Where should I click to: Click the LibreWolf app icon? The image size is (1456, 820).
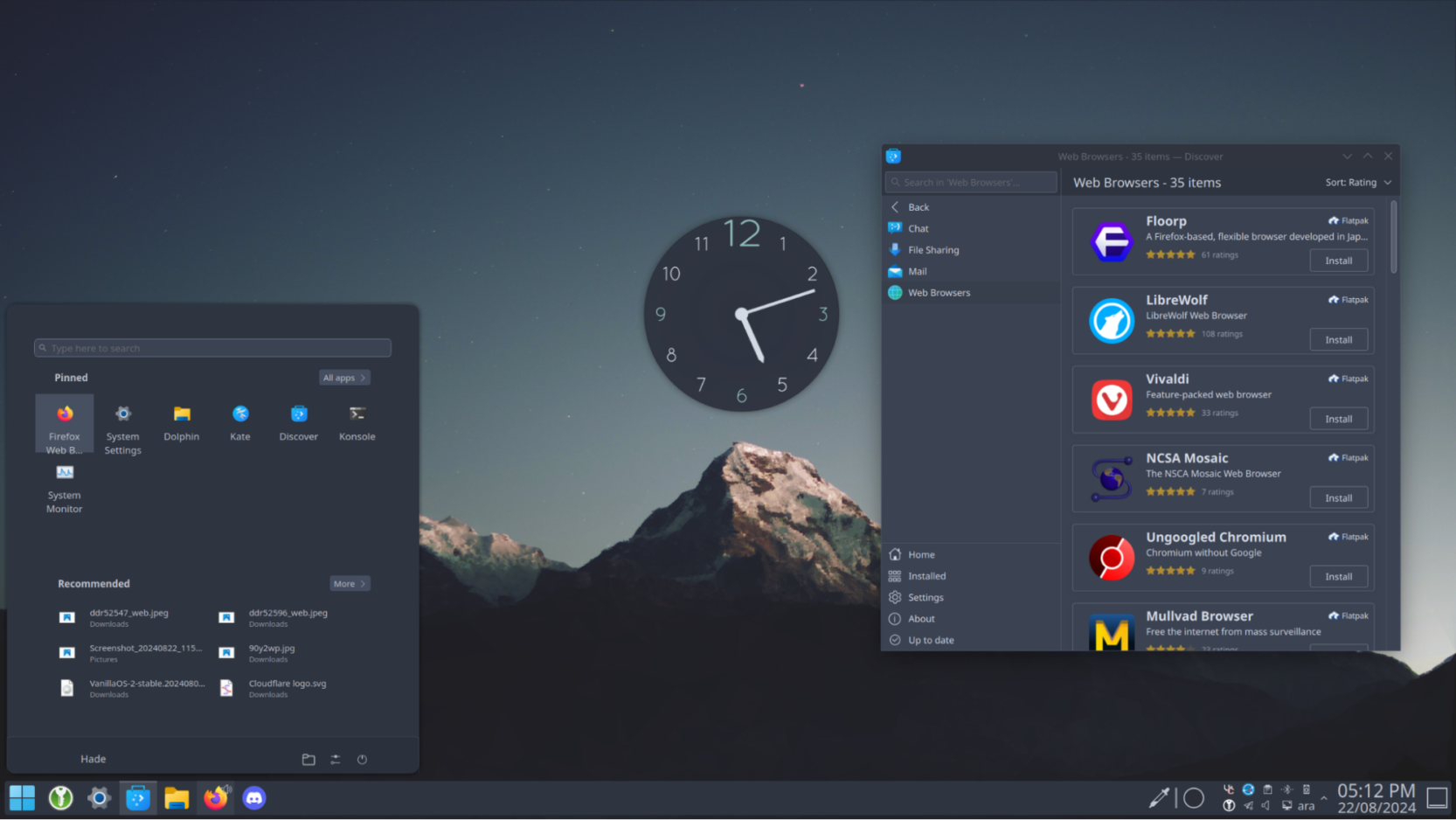click(1111, 320)
